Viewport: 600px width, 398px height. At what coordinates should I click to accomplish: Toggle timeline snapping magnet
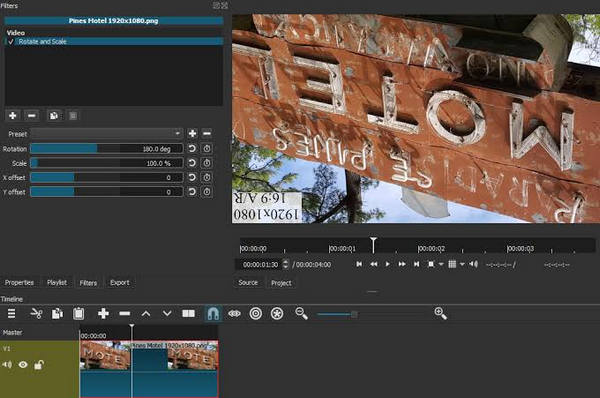tap(213, 313)
